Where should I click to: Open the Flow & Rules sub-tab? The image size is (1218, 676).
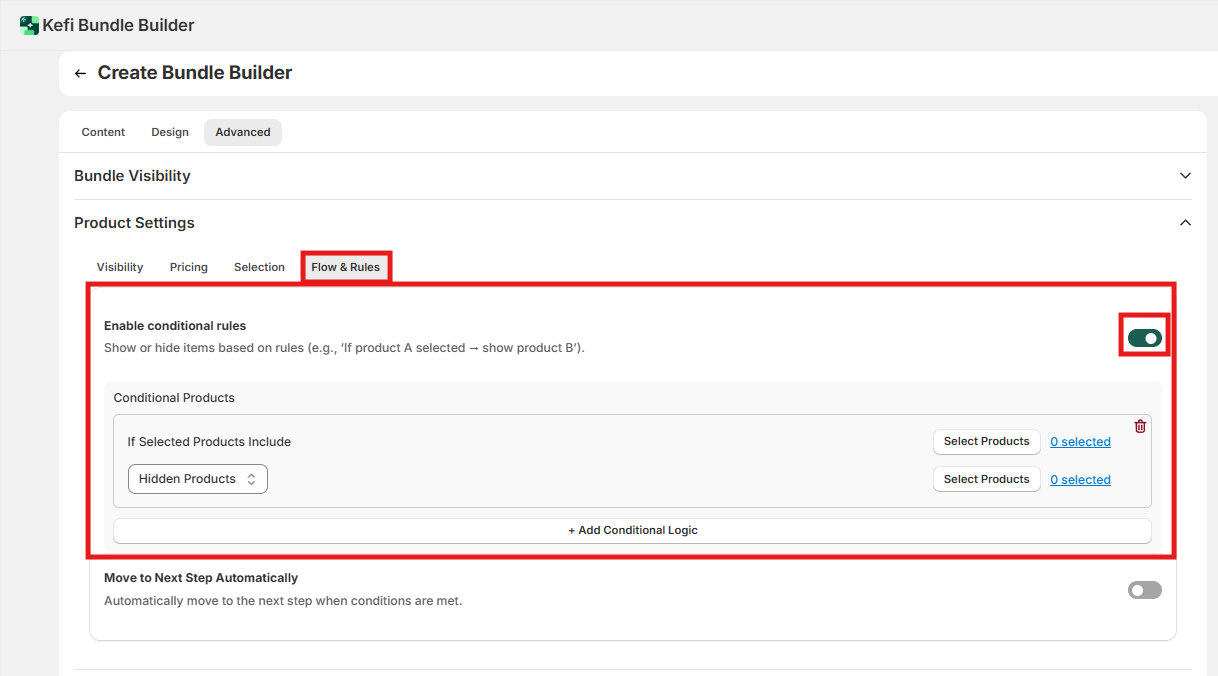click(346, 267)
